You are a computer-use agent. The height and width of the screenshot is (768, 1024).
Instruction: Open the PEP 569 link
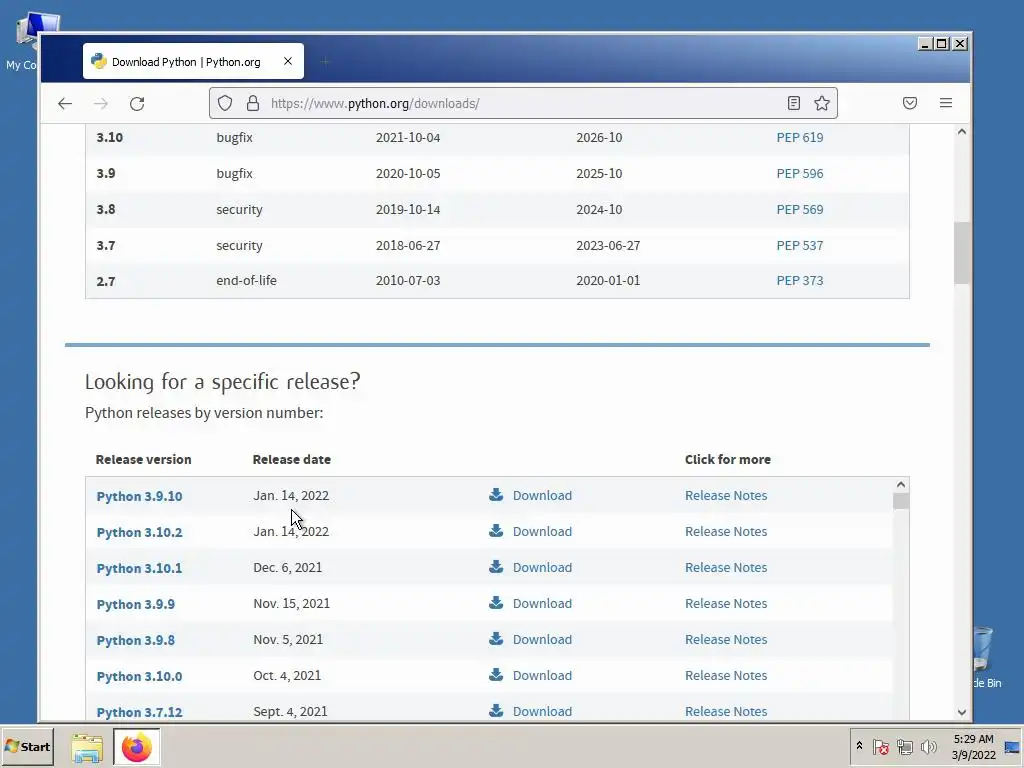click(799, 210)
